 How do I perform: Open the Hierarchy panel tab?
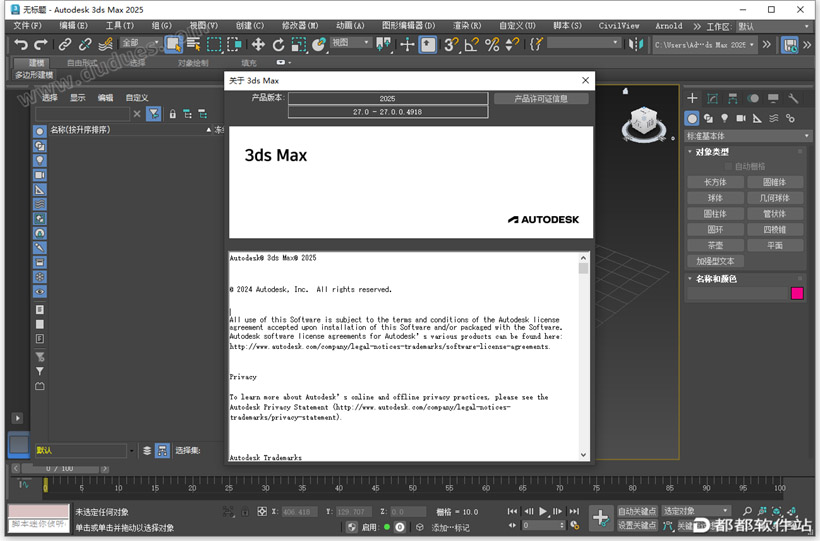[733, 98]
